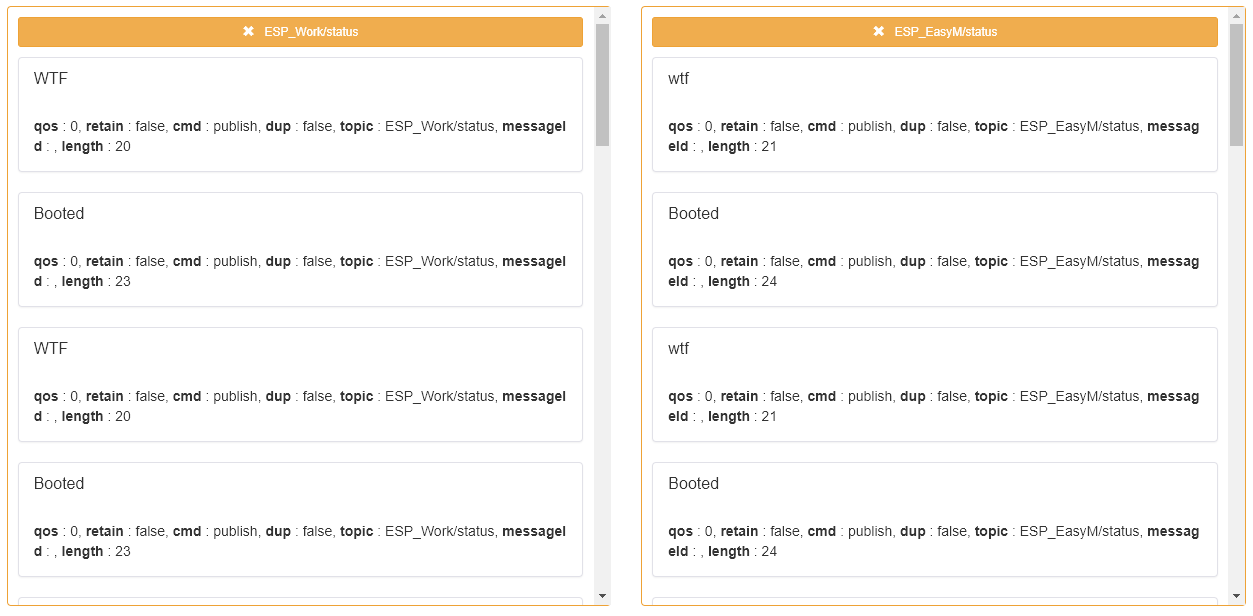Switch to the ESP_EasyM/status topic panel
The image size is (1253, 616).
[x=934, y=31]
